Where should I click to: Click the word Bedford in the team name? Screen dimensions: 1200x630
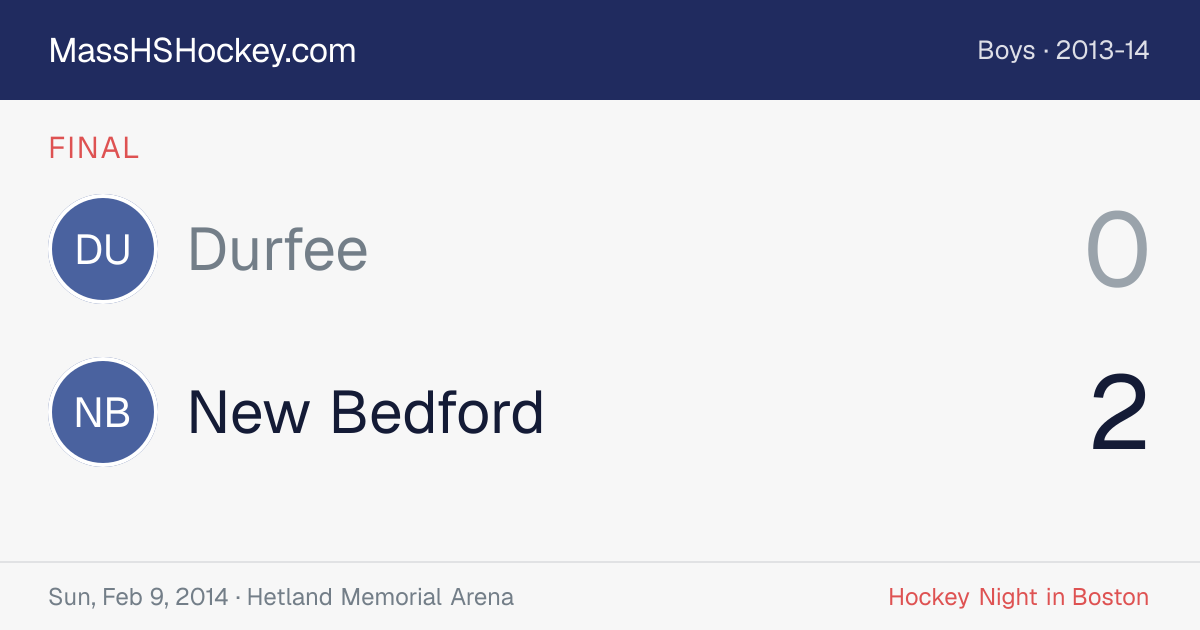pyautogui.click(x=437, y=413)
